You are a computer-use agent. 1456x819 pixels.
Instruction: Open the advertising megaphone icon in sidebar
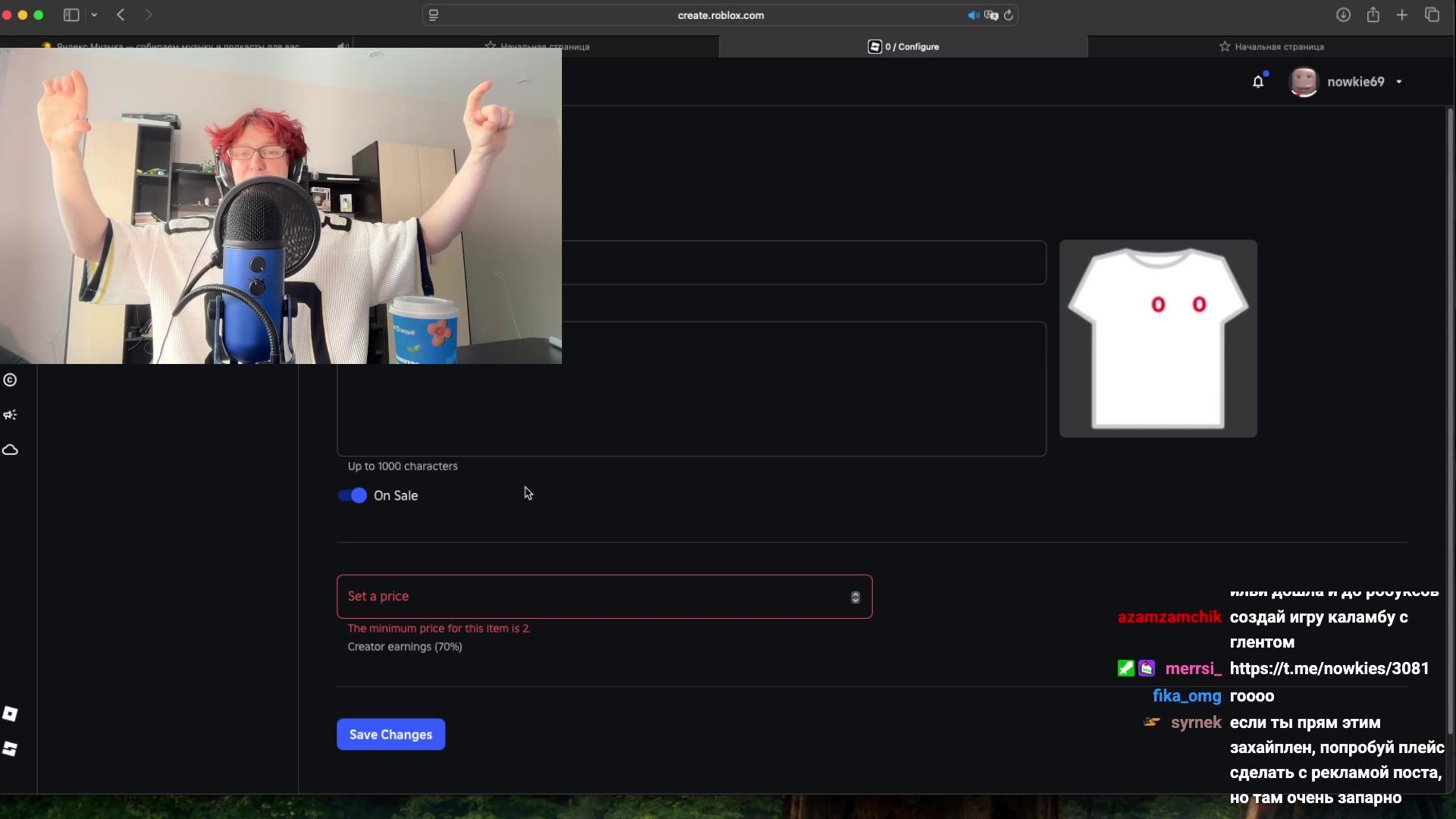10,415
